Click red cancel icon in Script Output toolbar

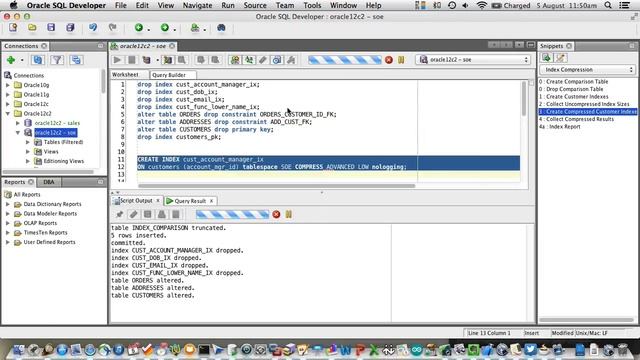click(x=276, y=214)
